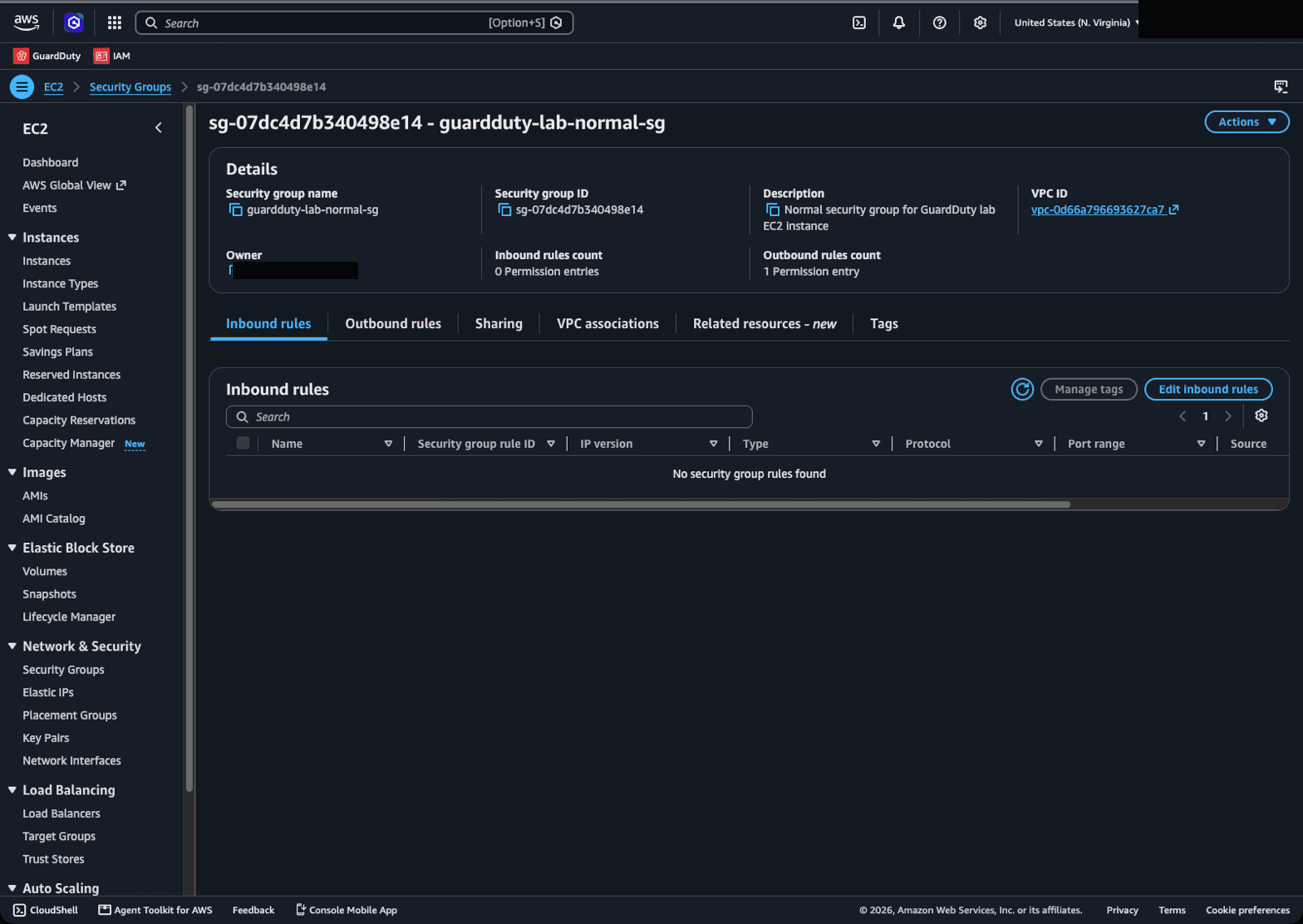Switch to the Outbound rules tab
This screenshot has width=1303, height=924.
(x=393, y=323)
